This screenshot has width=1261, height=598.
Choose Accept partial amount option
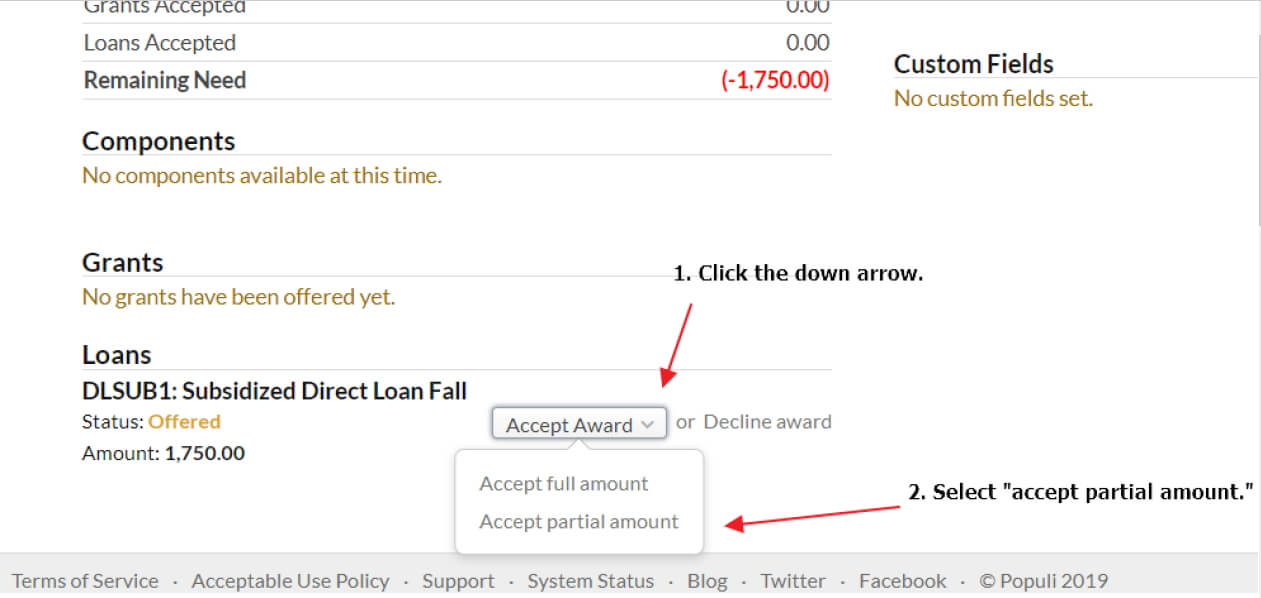point(579,521)
